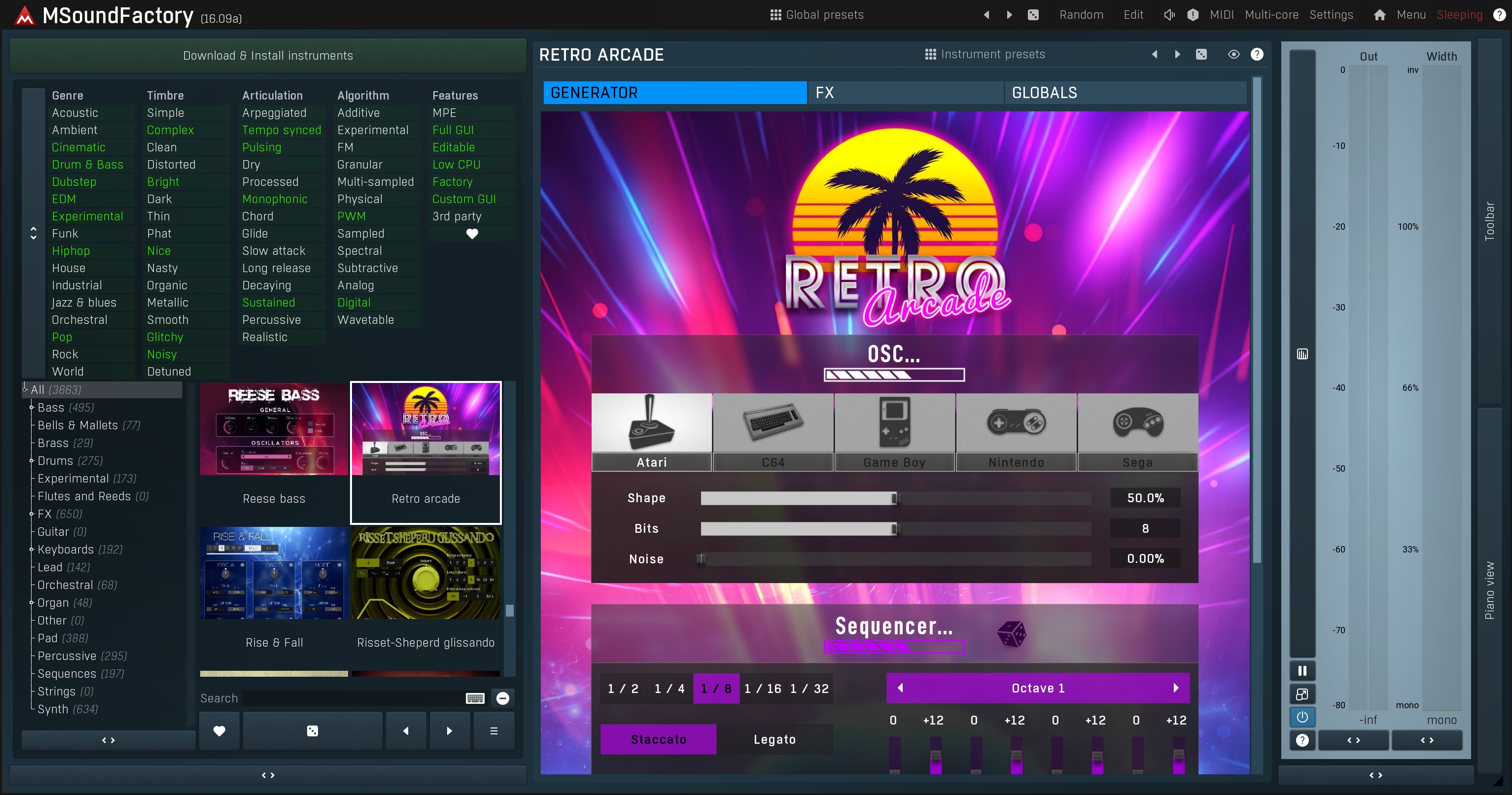Expand the FX category tree

tap(32, 514)
